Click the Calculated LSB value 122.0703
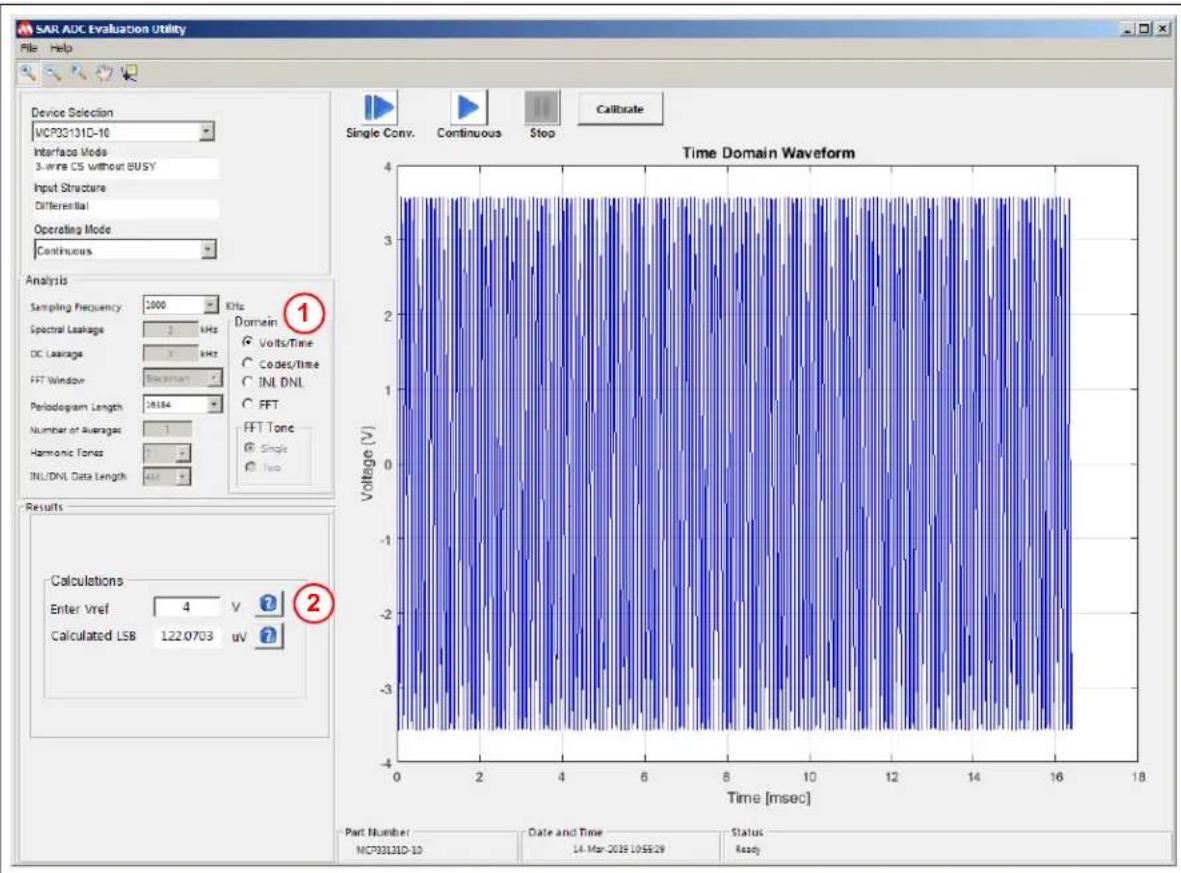1181x873 pixels. (187, 636)
